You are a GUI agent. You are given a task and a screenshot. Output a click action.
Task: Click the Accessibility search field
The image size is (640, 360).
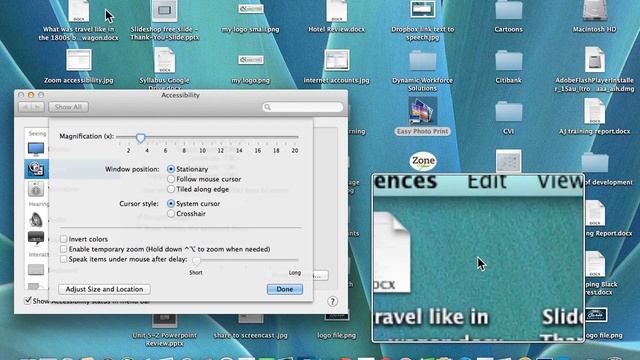[302, 107]
